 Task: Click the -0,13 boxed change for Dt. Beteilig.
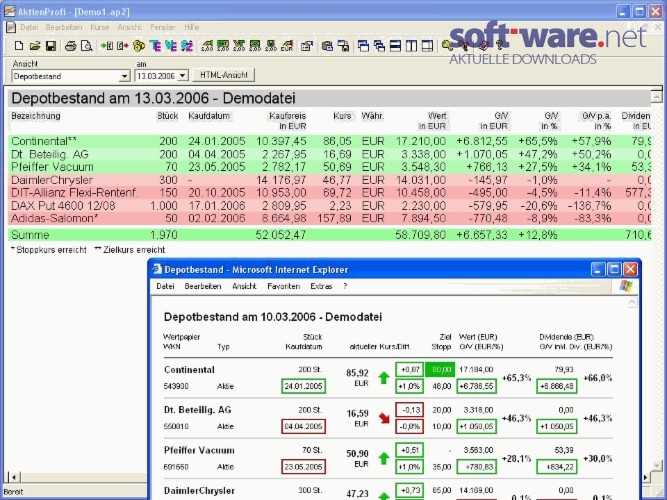(x=409, y=410)
